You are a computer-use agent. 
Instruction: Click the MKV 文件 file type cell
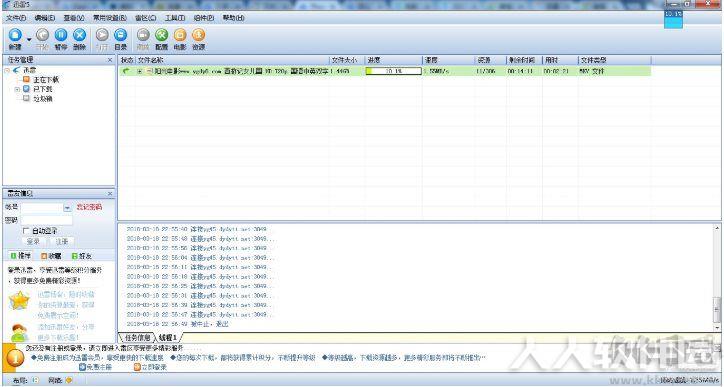pos(592,71)
